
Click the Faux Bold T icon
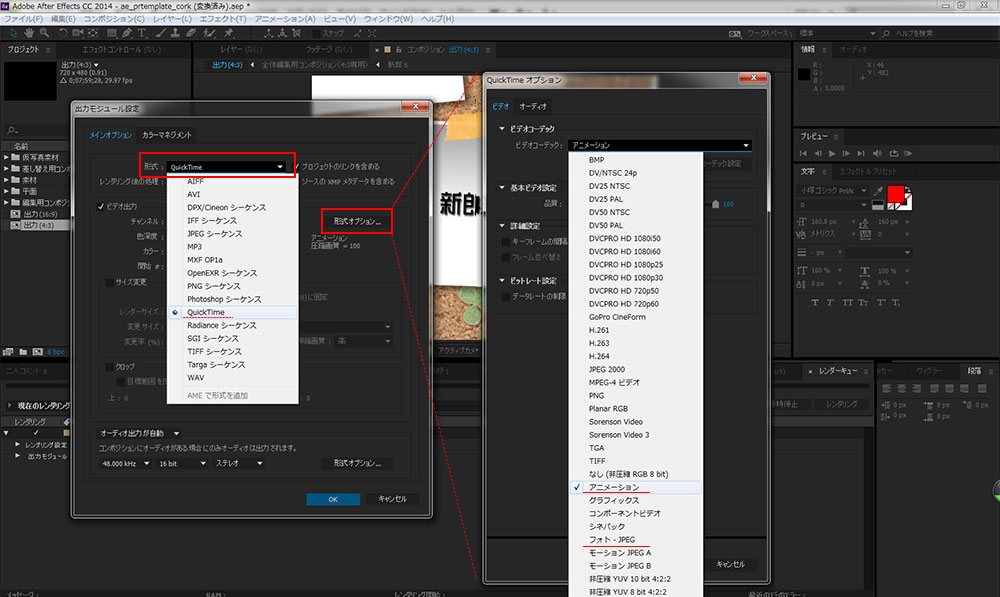[x=816, y=303]
